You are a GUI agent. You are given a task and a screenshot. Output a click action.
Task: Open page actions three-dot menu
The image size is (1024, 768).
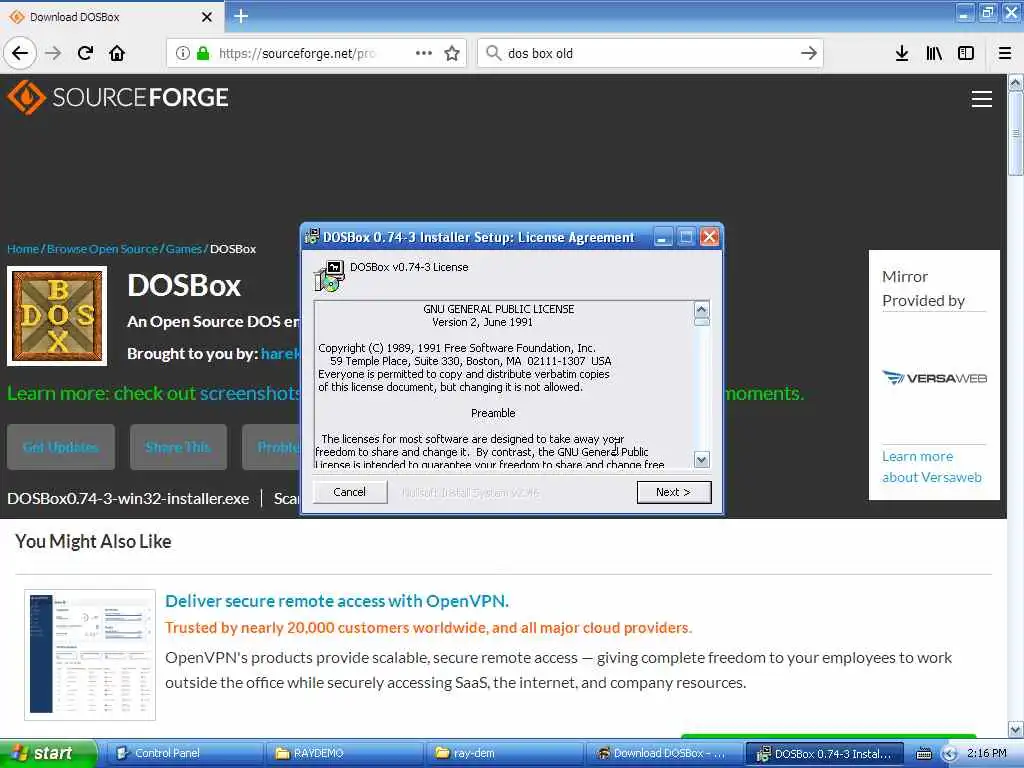pos(424,53)
